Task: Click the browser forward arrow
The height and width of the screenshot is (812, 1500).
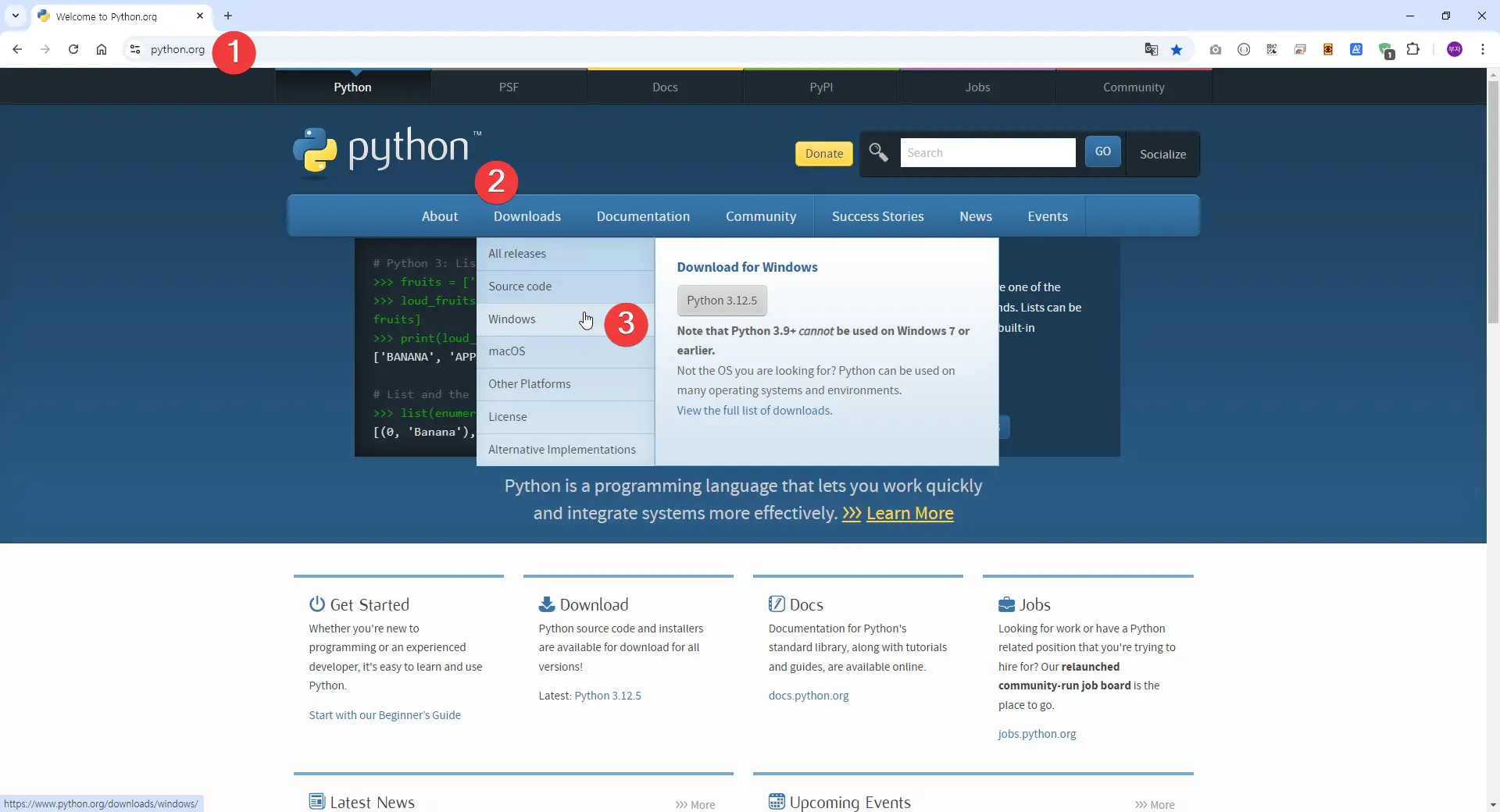Action: (45, 49)
